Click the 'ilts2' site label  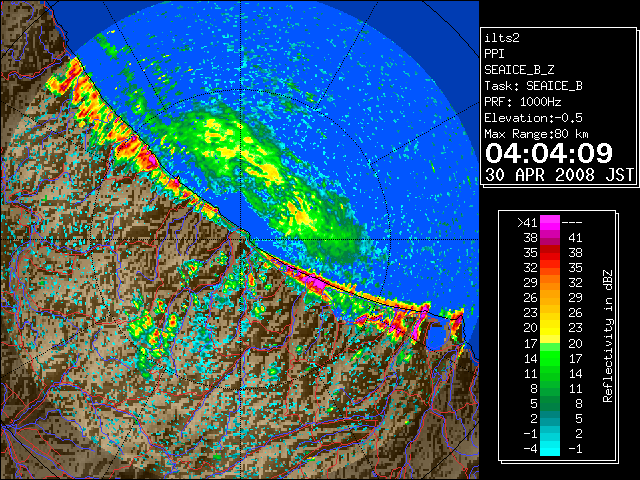502,38
